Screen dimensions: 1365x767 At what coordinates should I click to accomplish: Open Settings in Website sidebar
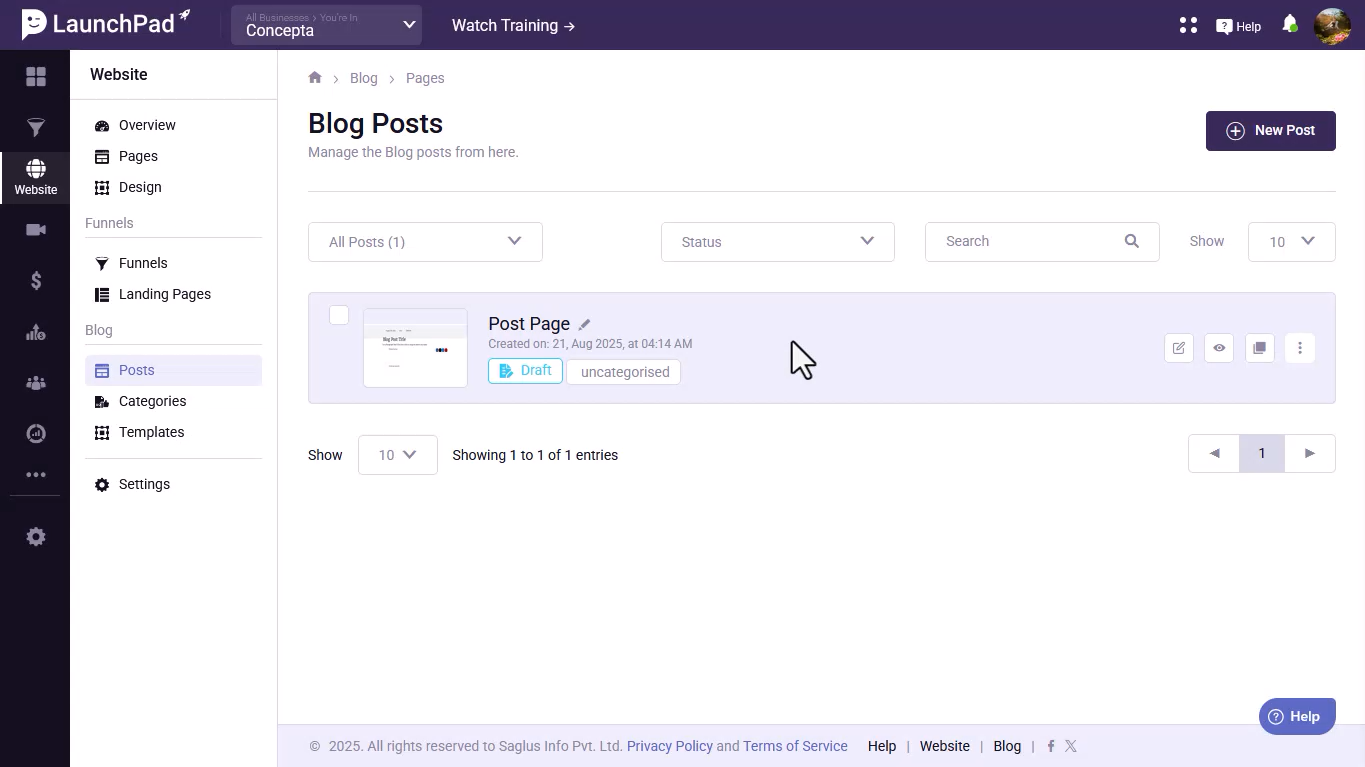pyautogui.click(x=144, y=484)
